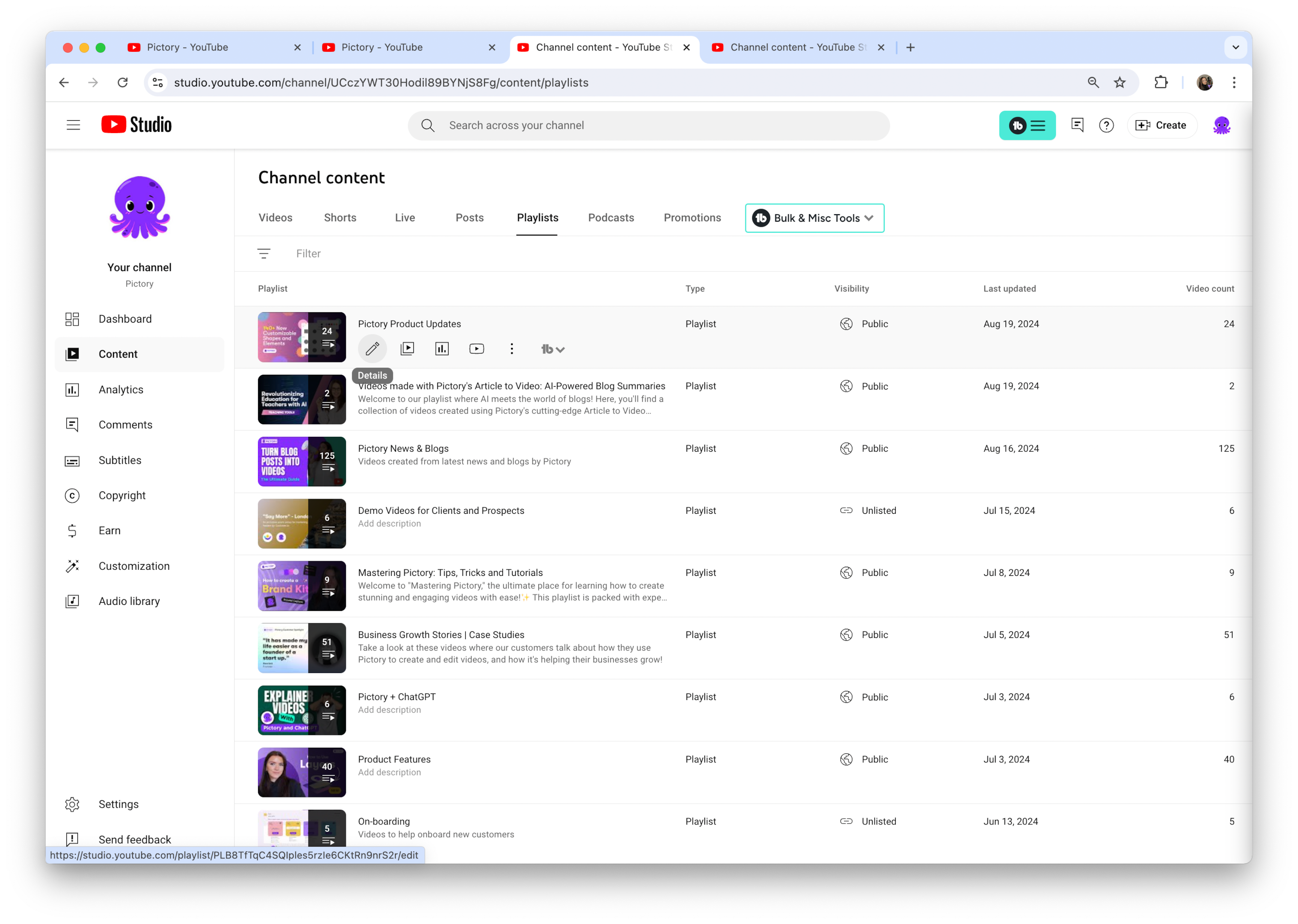1298x924 pixels.
Task: Click Business Growth Stories | Case Studies title
Action: [441, 634]
